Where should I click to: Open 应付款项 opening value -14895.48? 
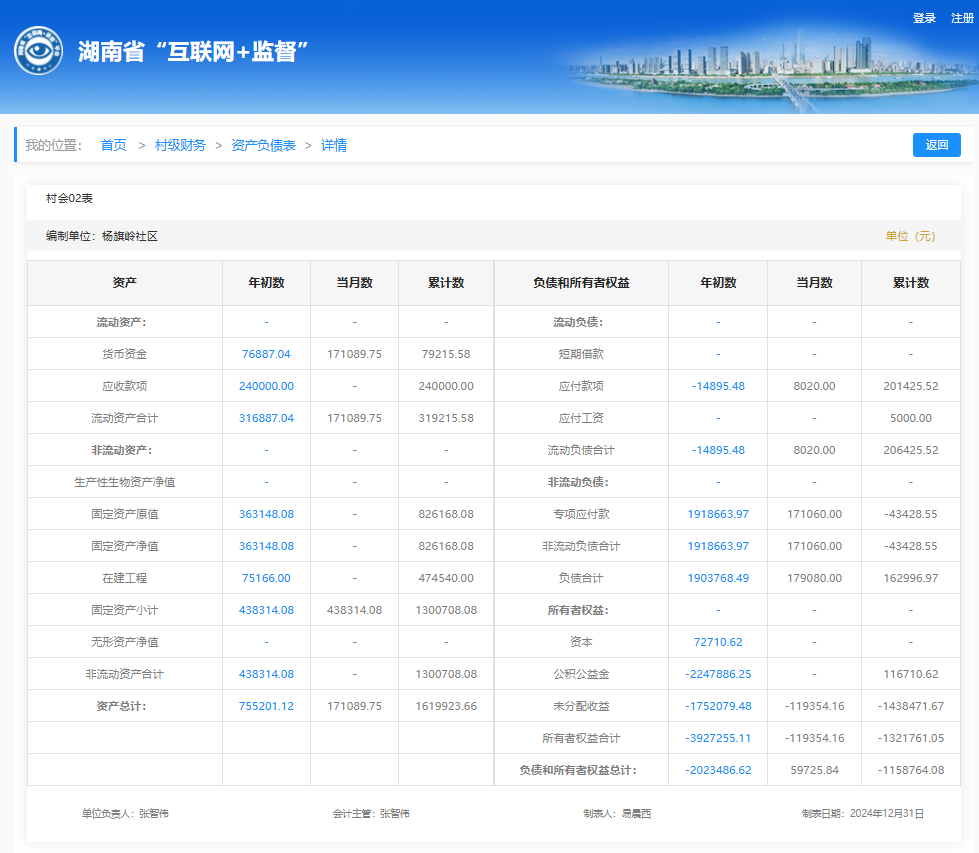tap(718, 386)
